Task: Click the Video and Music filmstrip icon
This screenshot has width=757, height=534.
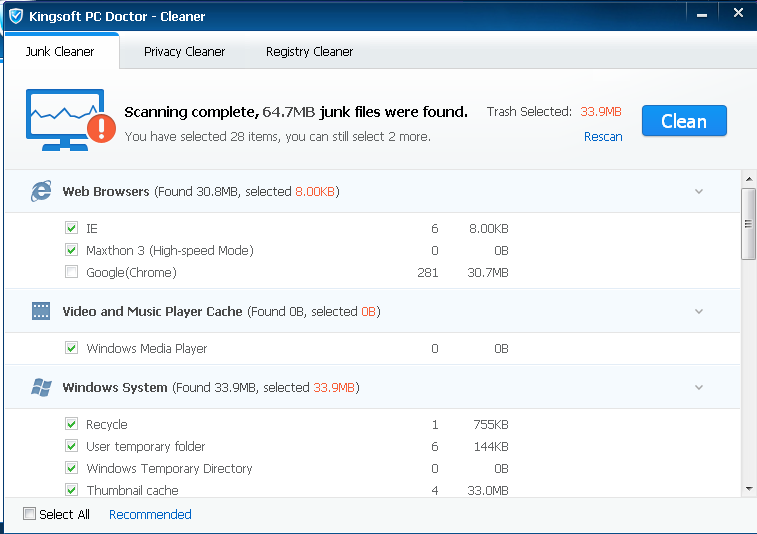Action: point(41,311)
